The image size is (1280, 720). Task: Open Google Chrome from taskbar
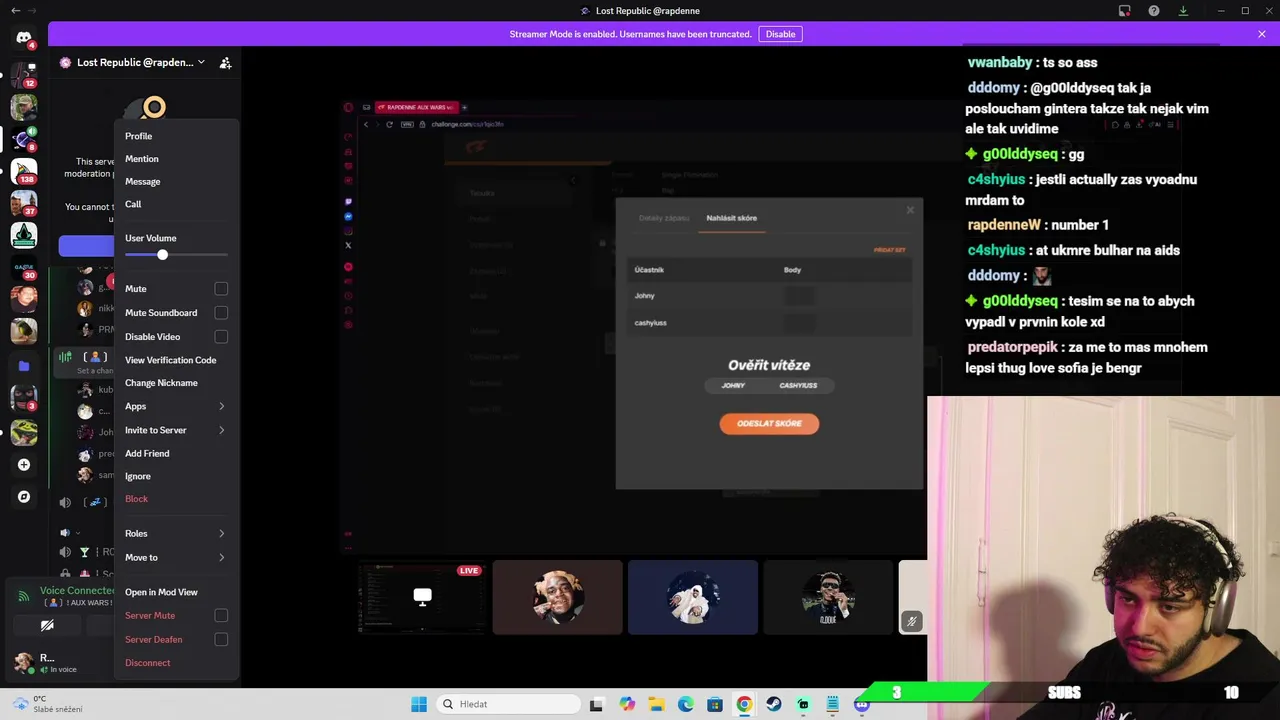click(x=744, y=704)
